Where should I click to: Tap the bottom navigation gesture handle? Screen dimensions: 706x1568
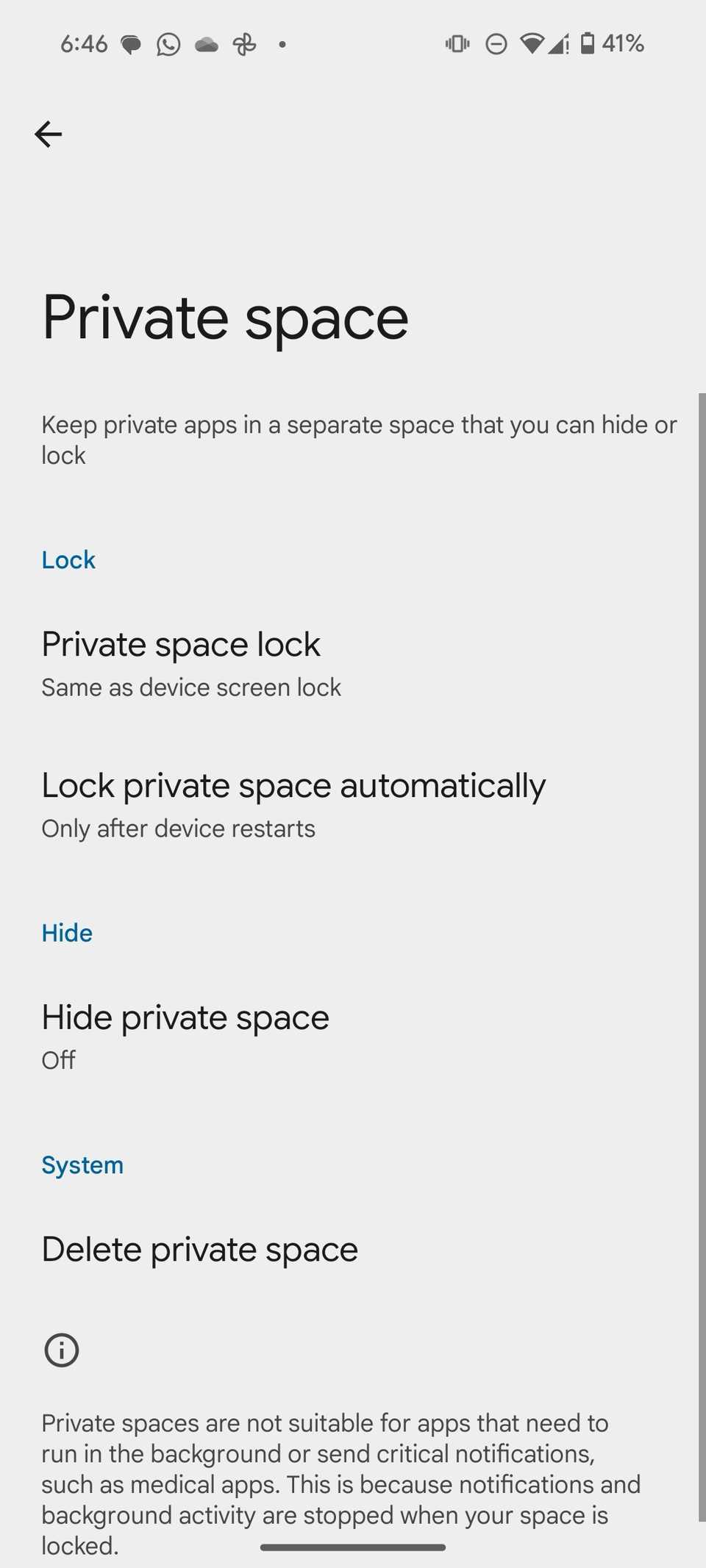tap(353, 1547)
